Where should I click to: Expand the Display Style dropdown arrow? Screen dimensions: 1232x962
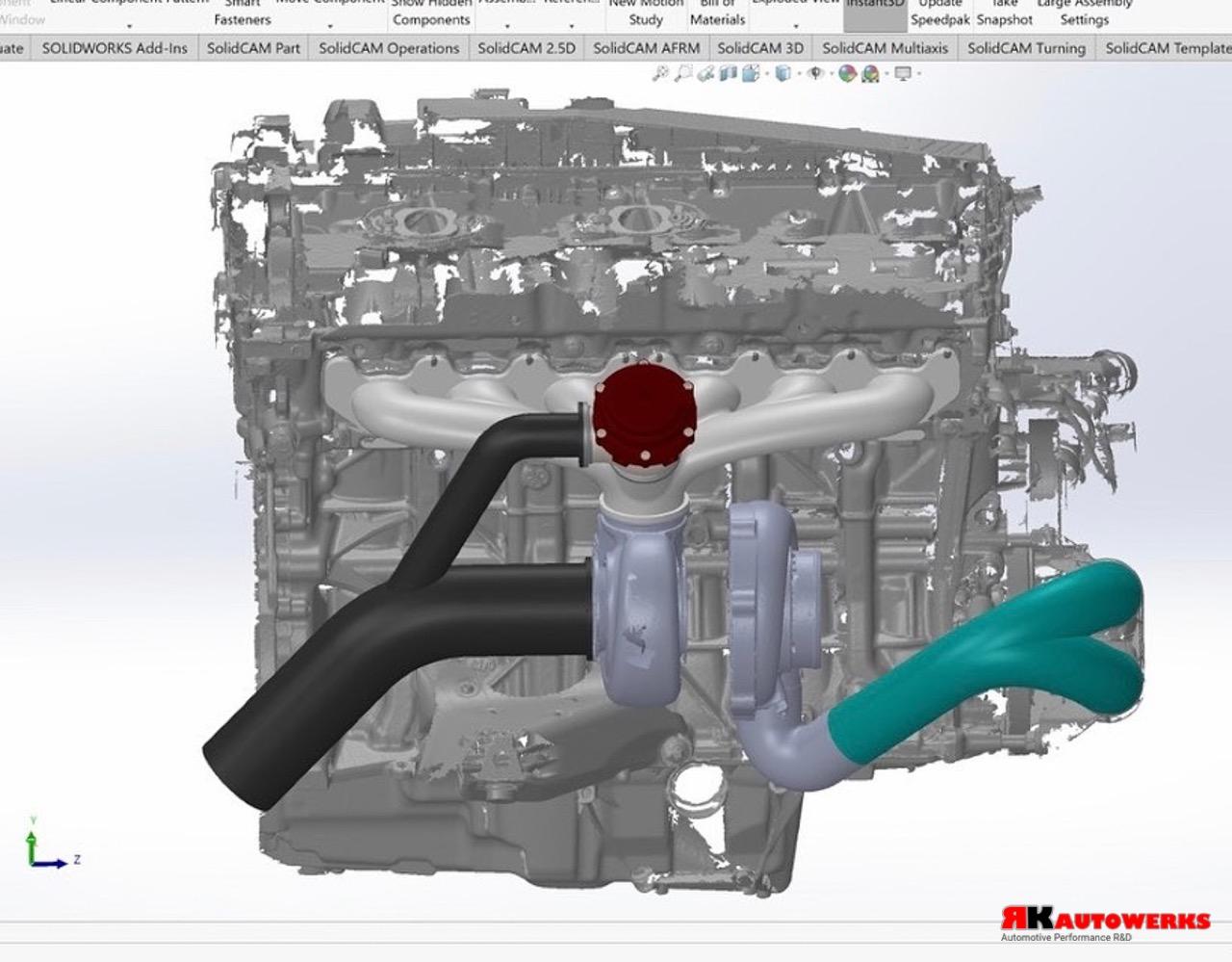(799, 74)
